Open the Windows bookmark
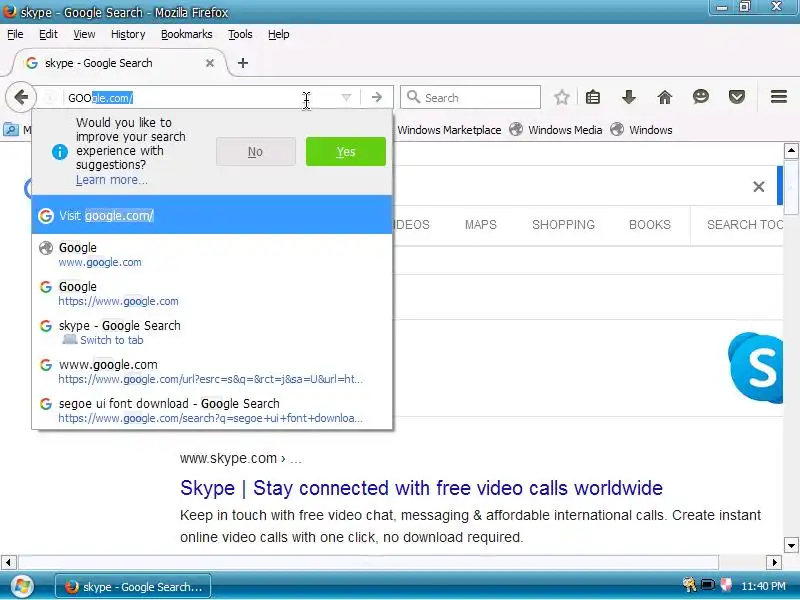The width and height of the screenshot is (800, 600). point(641,130)
